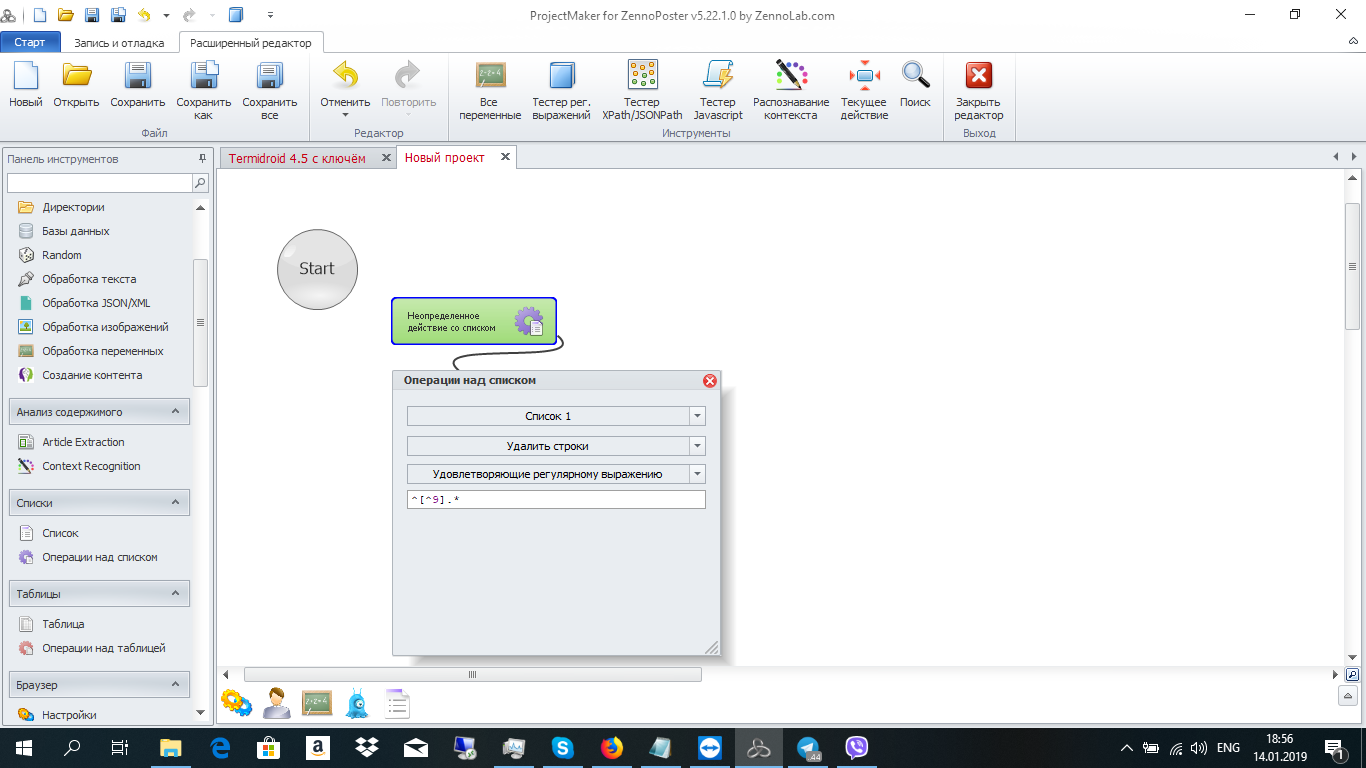Switch to Termidroid 4.5 с ключём tab
The width and height of the screenshot is (1366, 768).
(297, 158)
